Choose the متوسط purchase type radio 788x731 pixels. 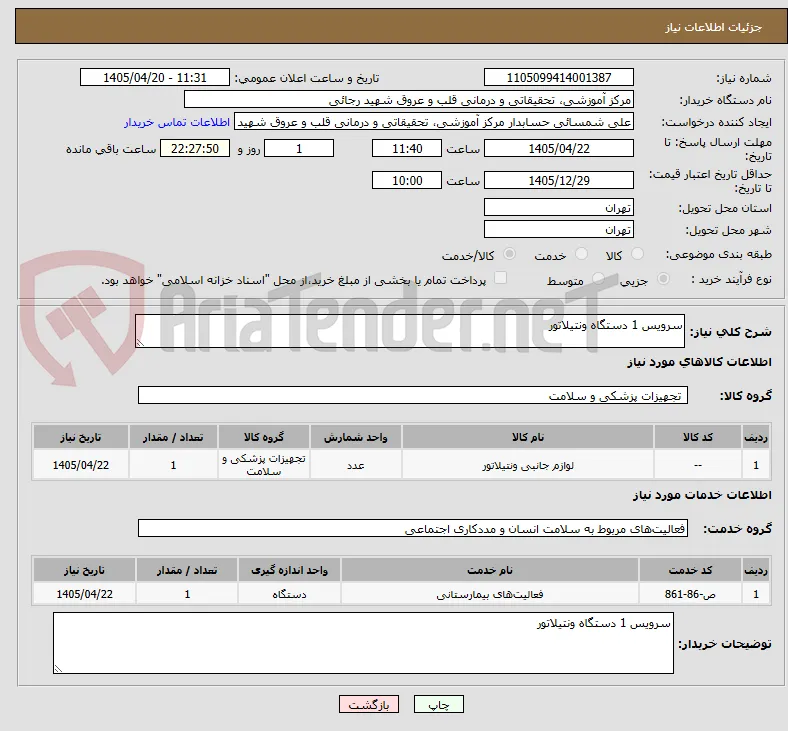598,278
